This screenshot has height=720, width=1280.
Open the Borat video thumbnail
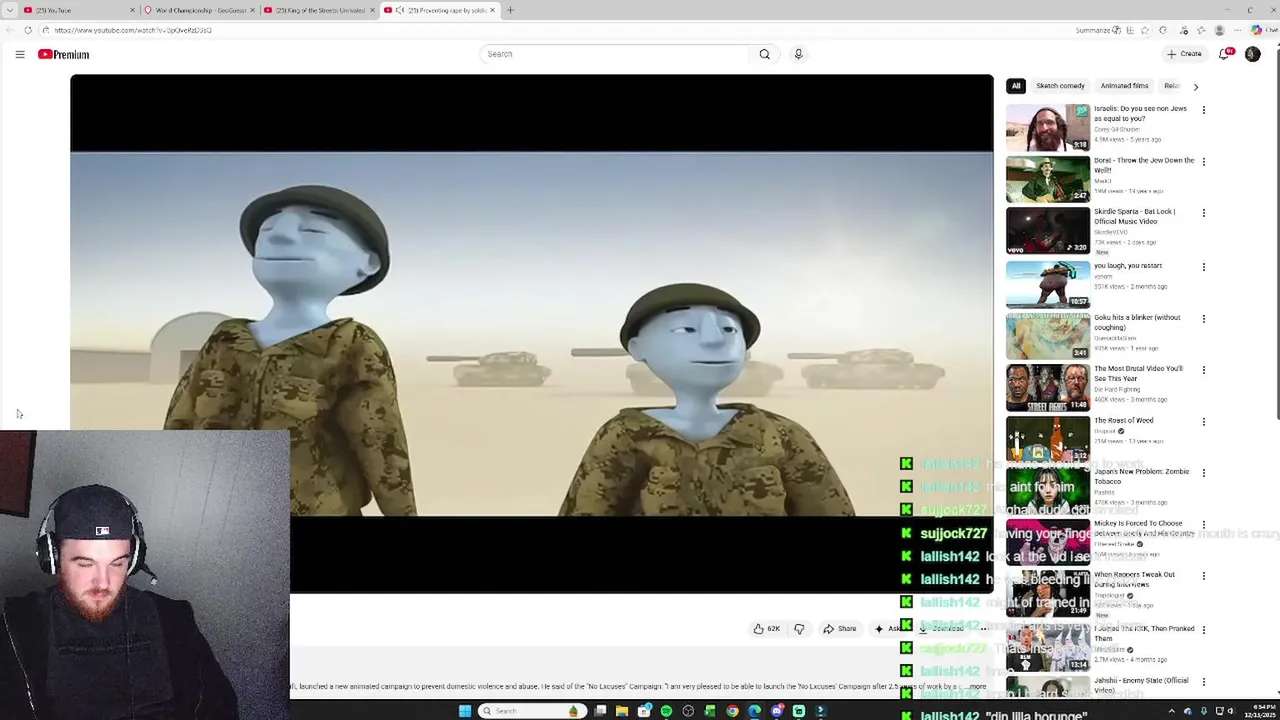point(1048,179)
